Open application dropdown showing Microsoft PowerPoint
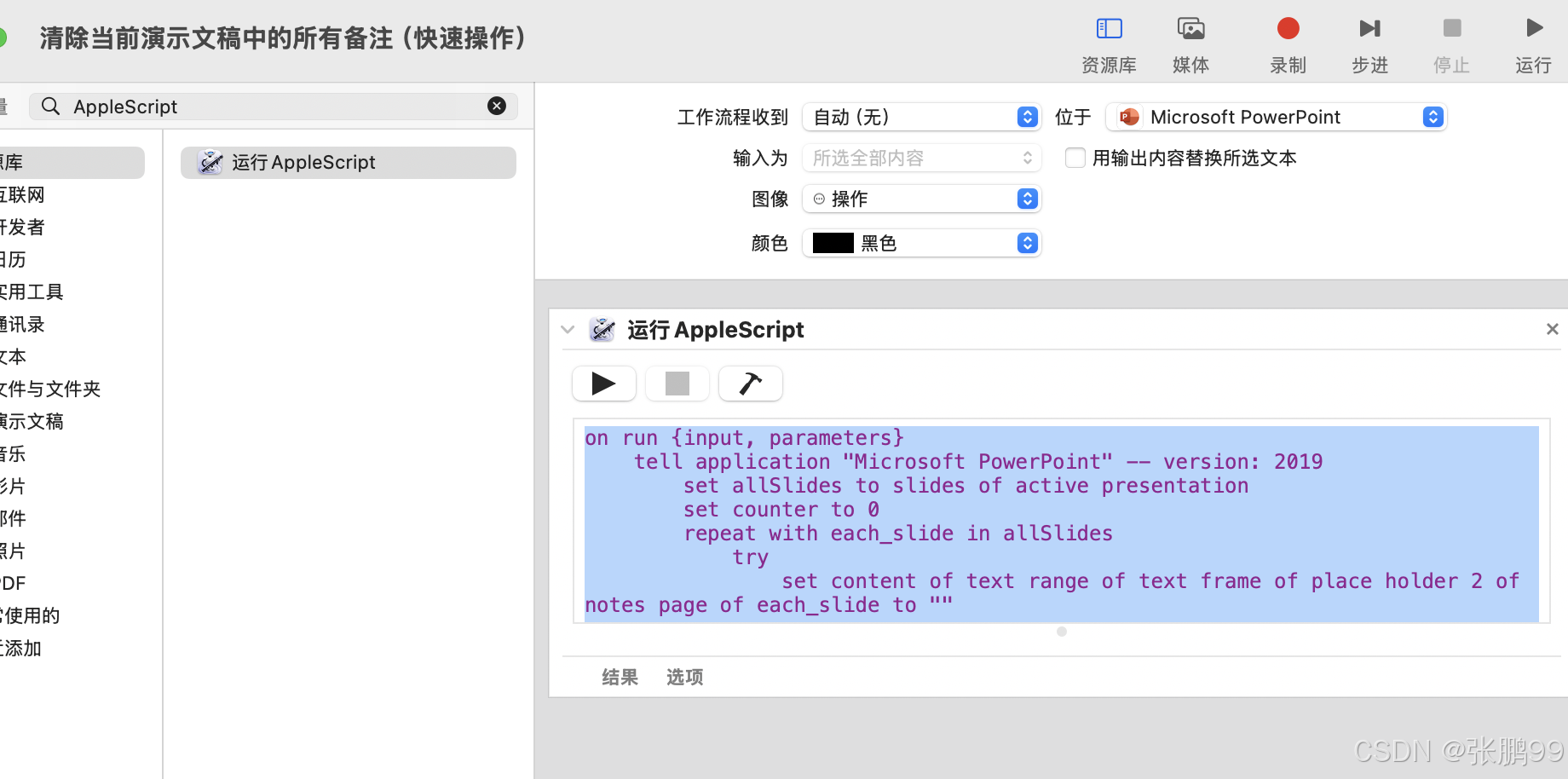Screen dimensions: 1568x779 [x=1277, y=117]
